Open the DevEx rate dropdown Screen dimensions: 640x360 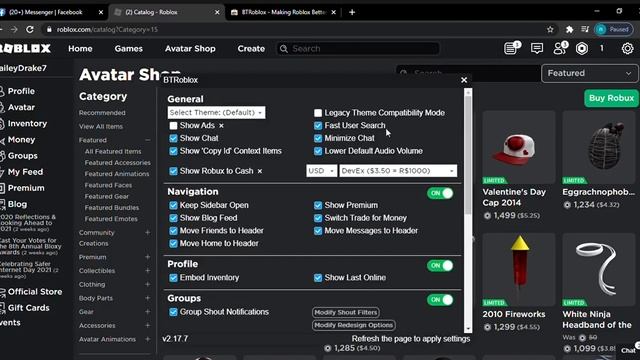[398, 171]
